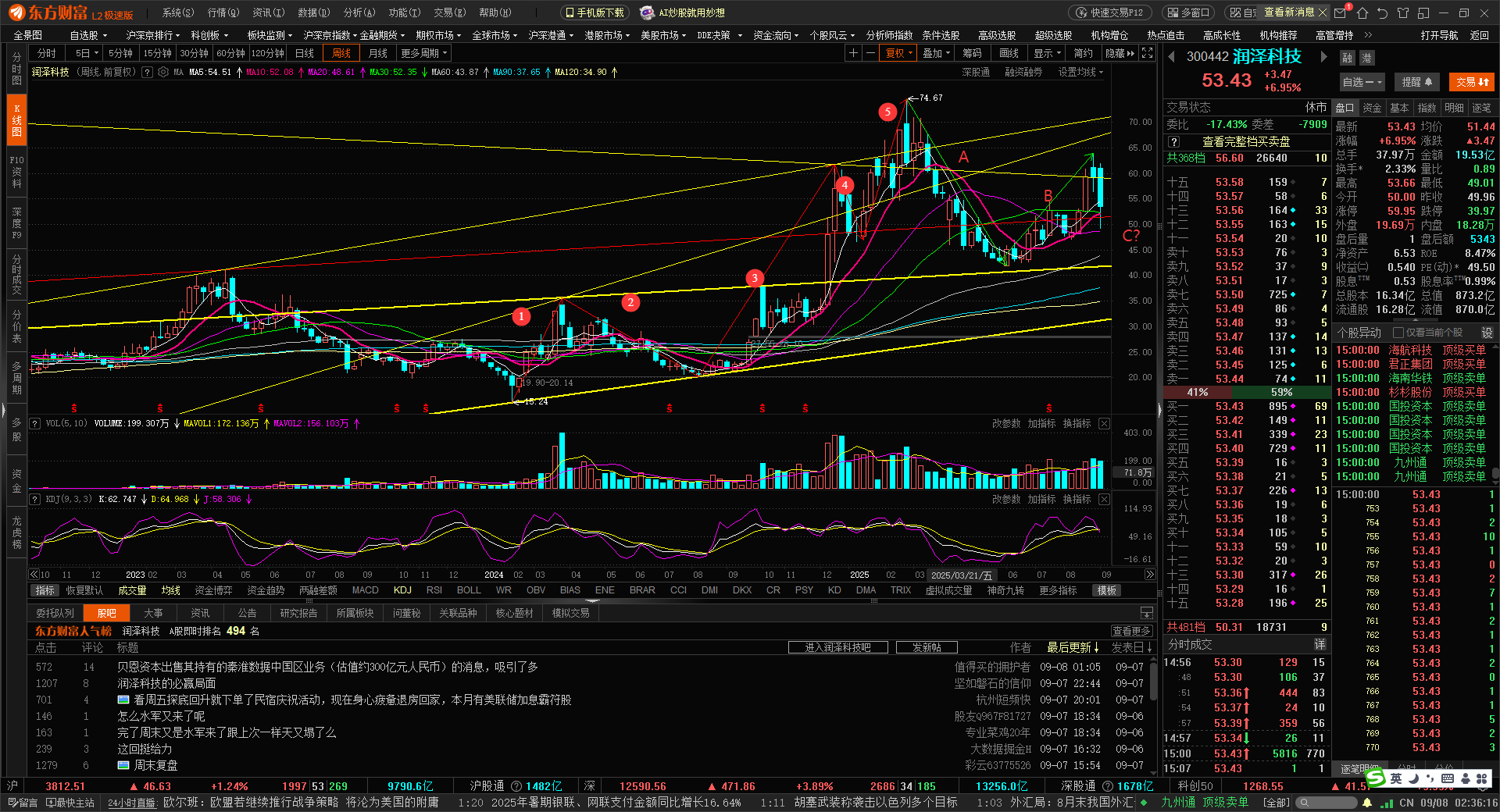Screen dimensions: 1500x812
Task: Click the buy/sell ratio bar 41% 59%
Action: (1246, 392)
